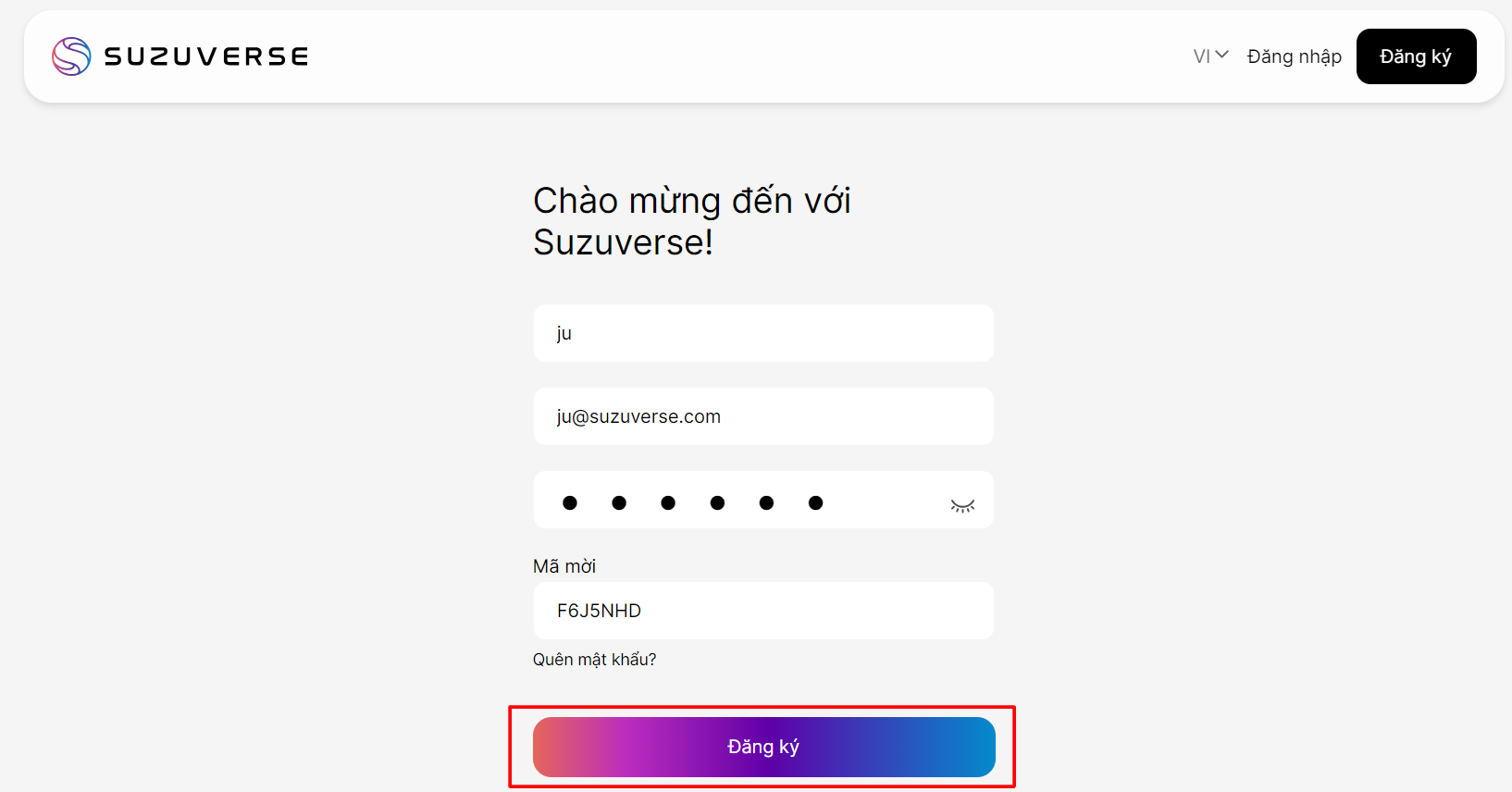Expand the chevron arrow beside VI
The width and height of the screenshot is (1512, 792).
click(x=1221, y=55)
